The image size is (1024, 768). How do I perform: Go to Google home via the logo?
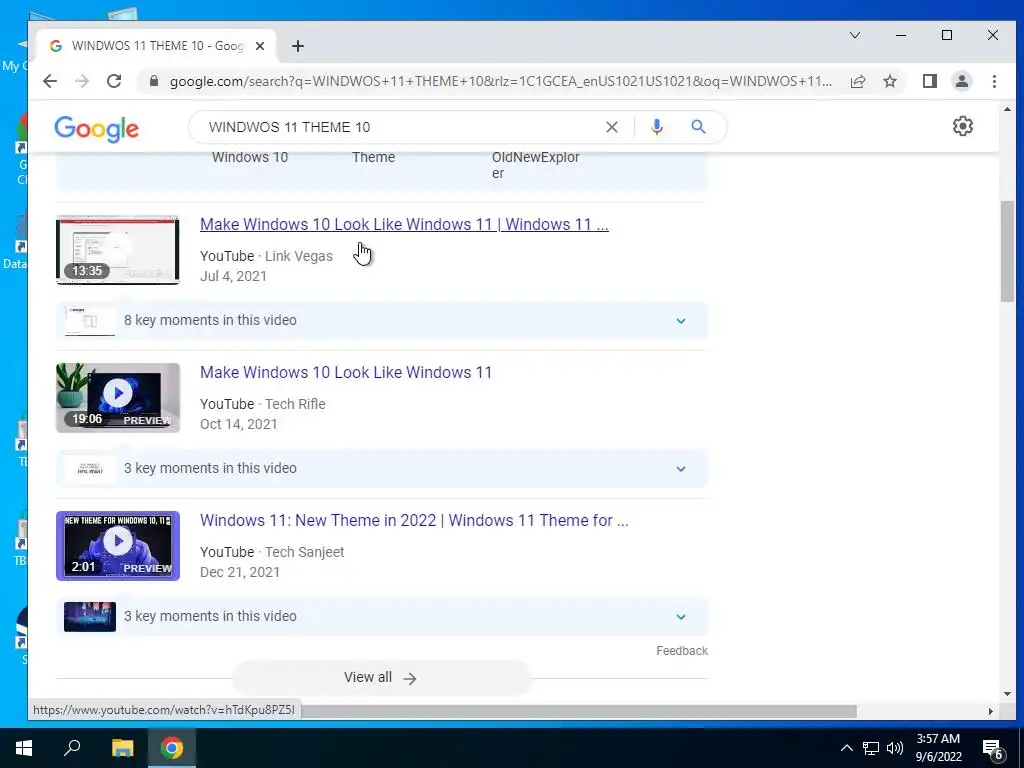97,129
